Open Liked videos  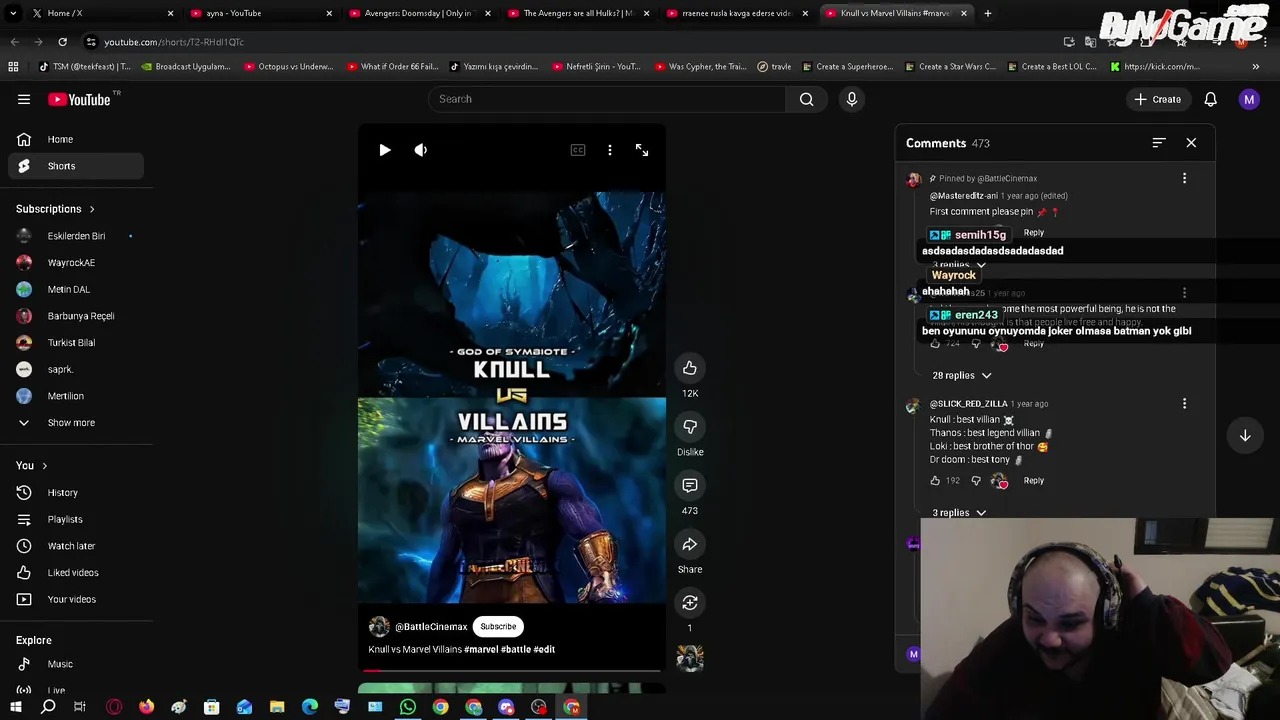[76, 573]
